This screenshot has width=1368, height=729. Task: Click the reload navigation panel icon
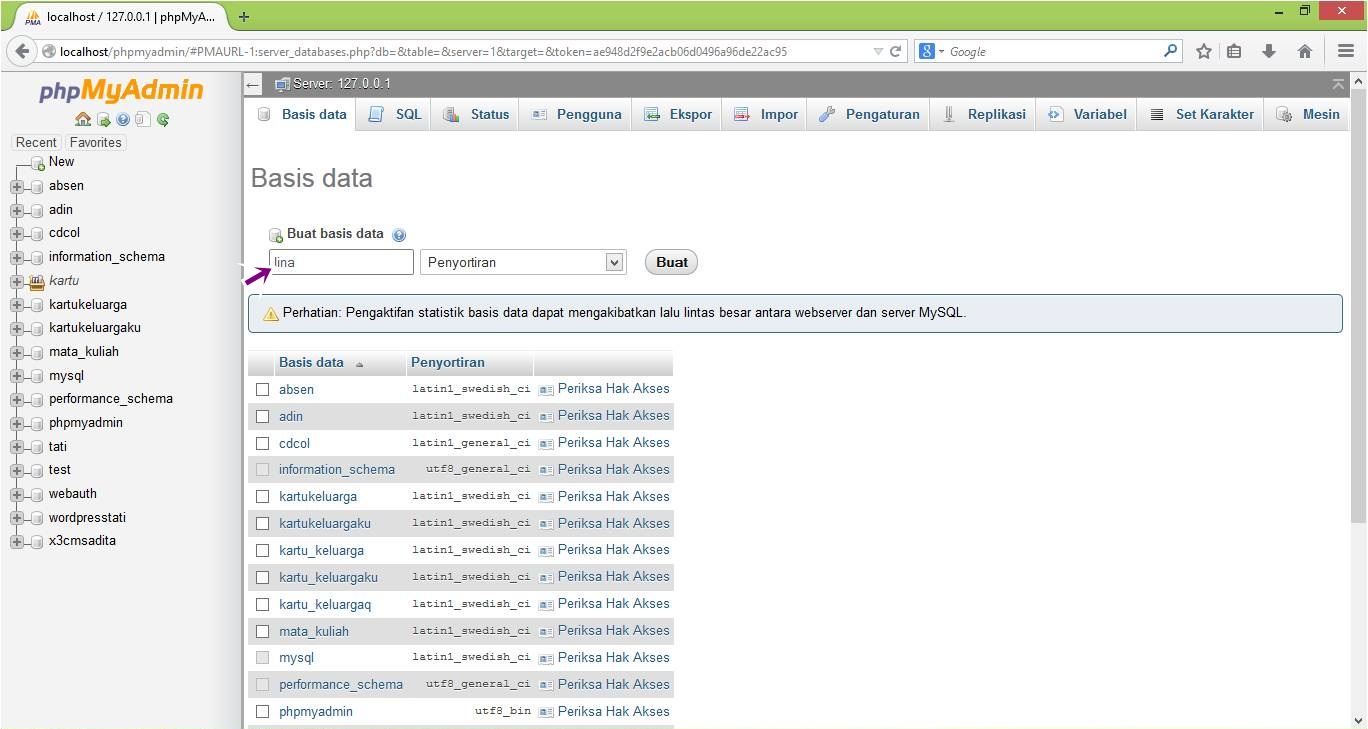pos(163,119)
